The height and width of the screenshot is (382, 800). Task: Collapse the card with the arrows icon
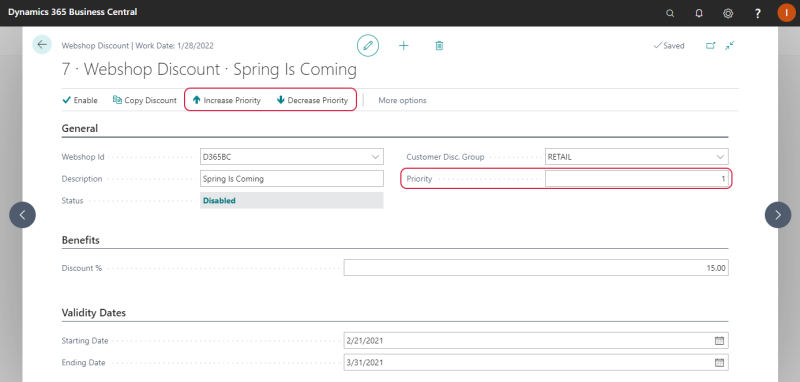coord(730,45)
